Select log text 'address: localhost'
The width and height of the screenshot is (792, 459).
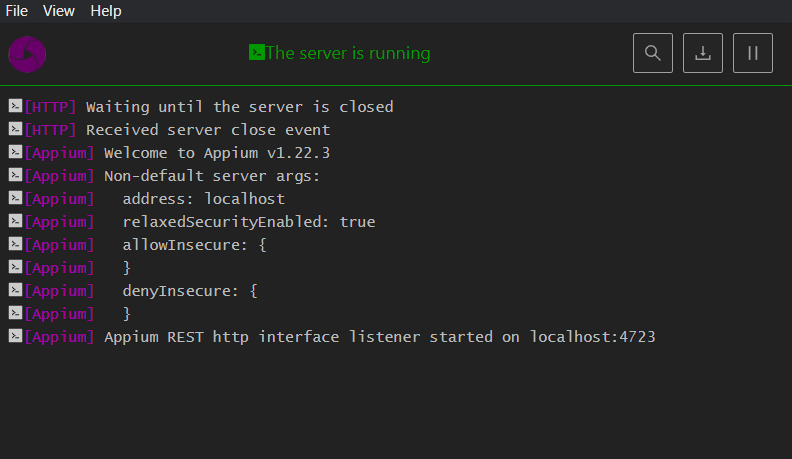[204, 199]
